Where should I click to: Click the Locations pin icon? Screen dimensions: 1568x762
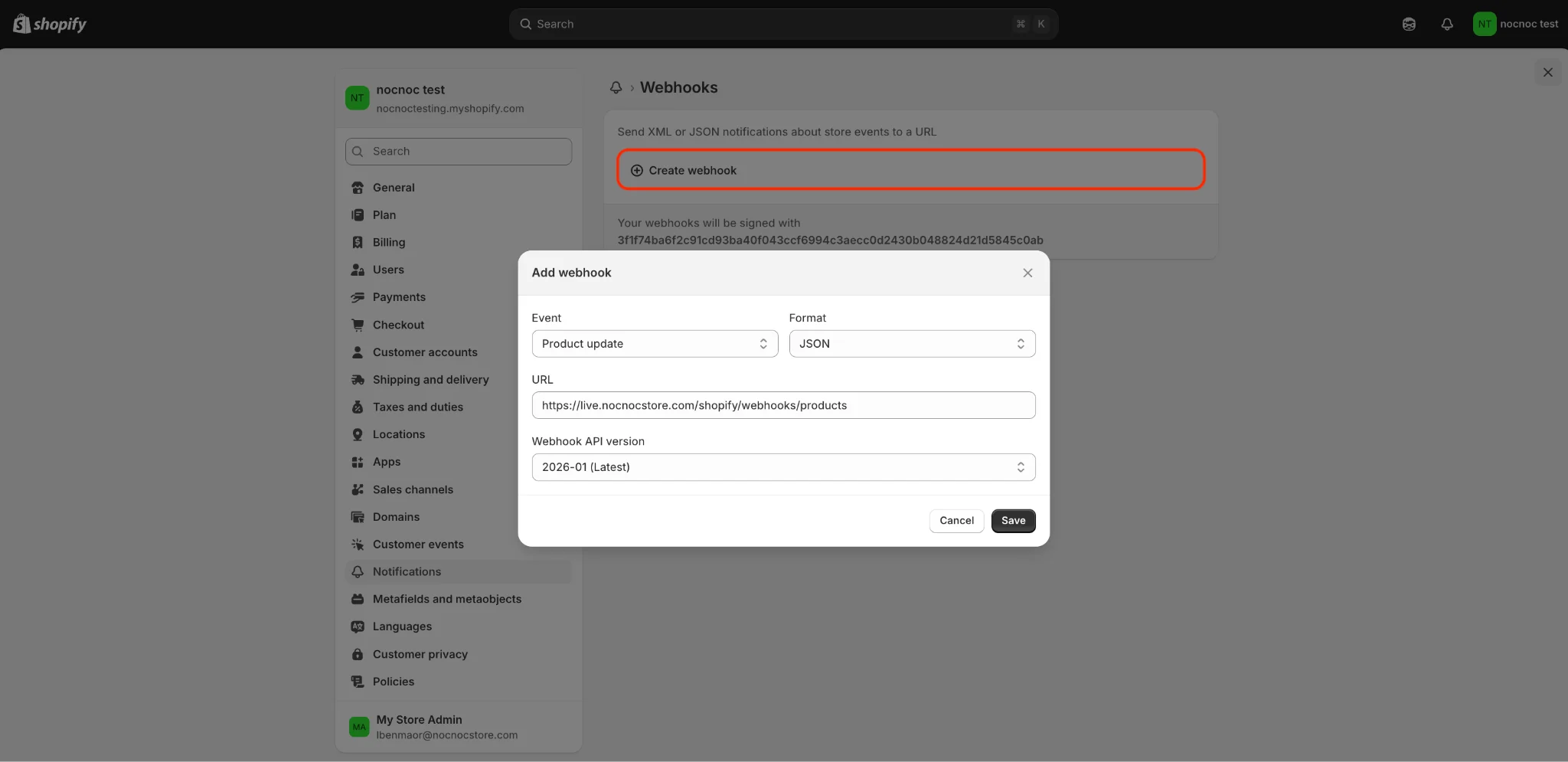[x=358, y=434]
